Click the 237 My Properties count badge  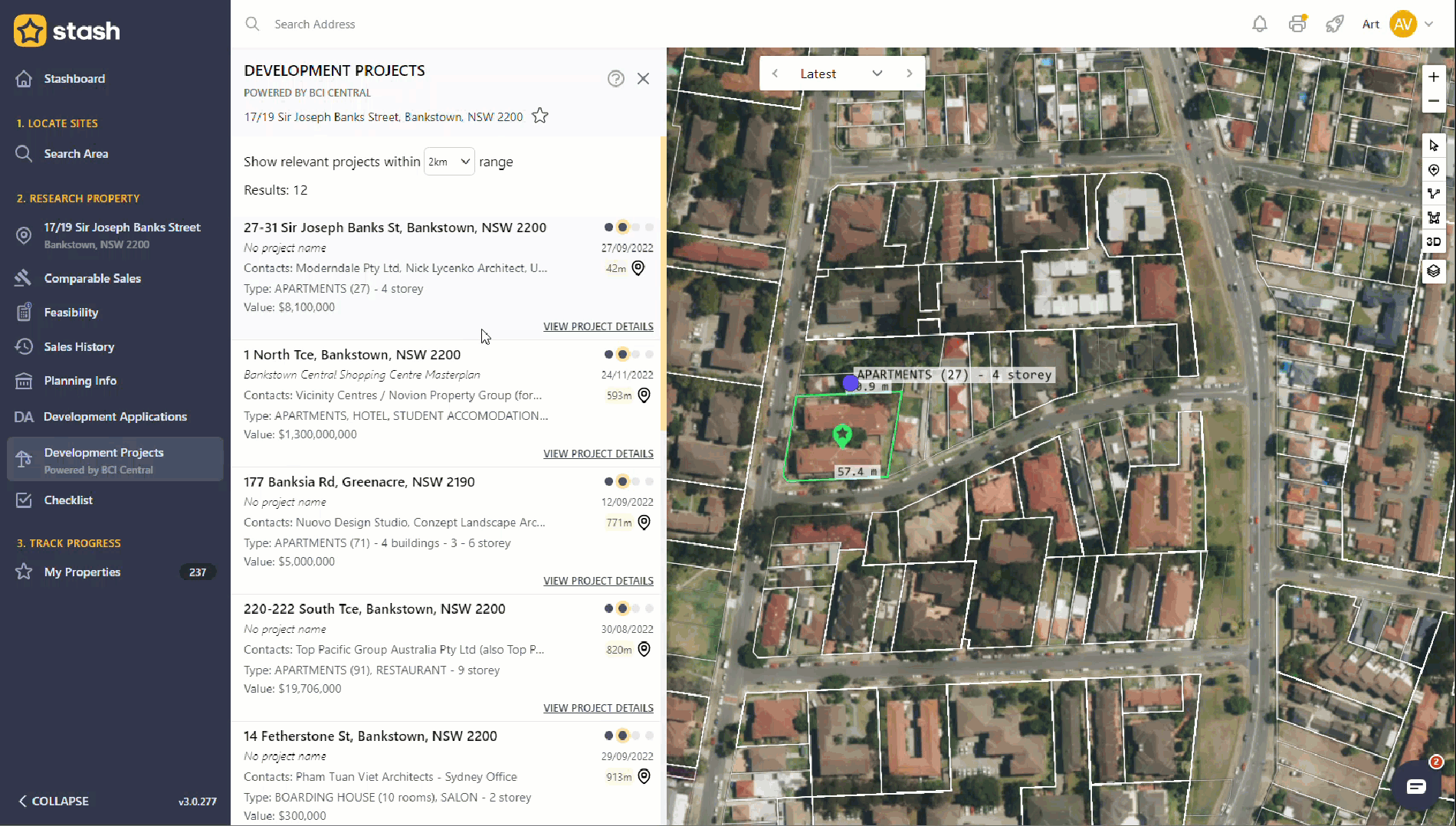point(198,572)
